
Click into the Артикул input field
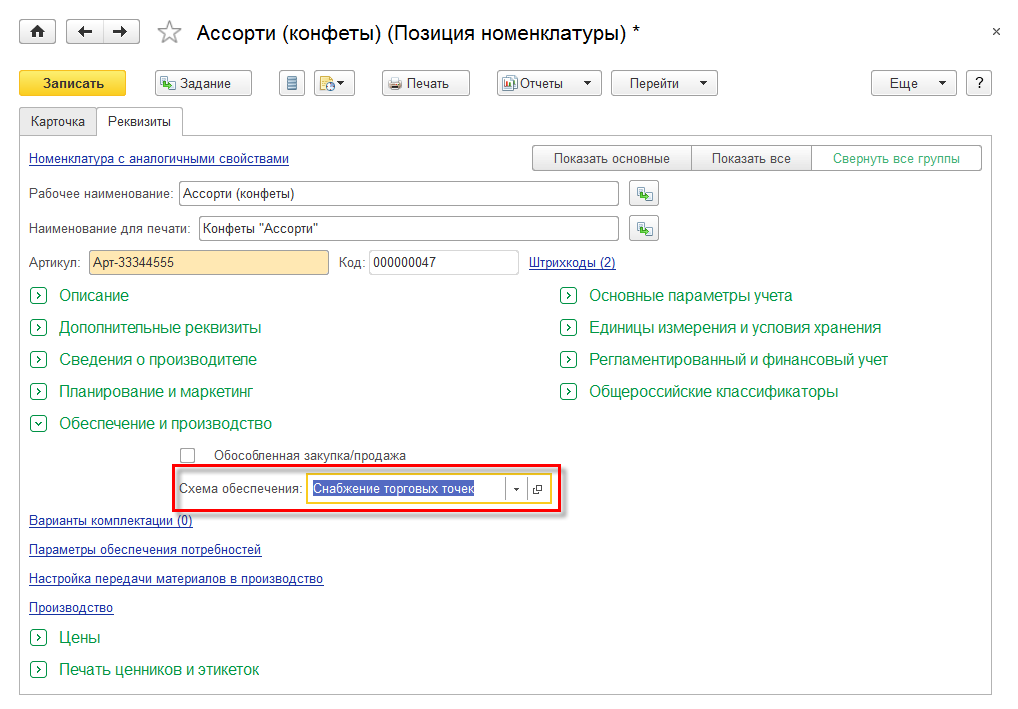coord(208,263)
